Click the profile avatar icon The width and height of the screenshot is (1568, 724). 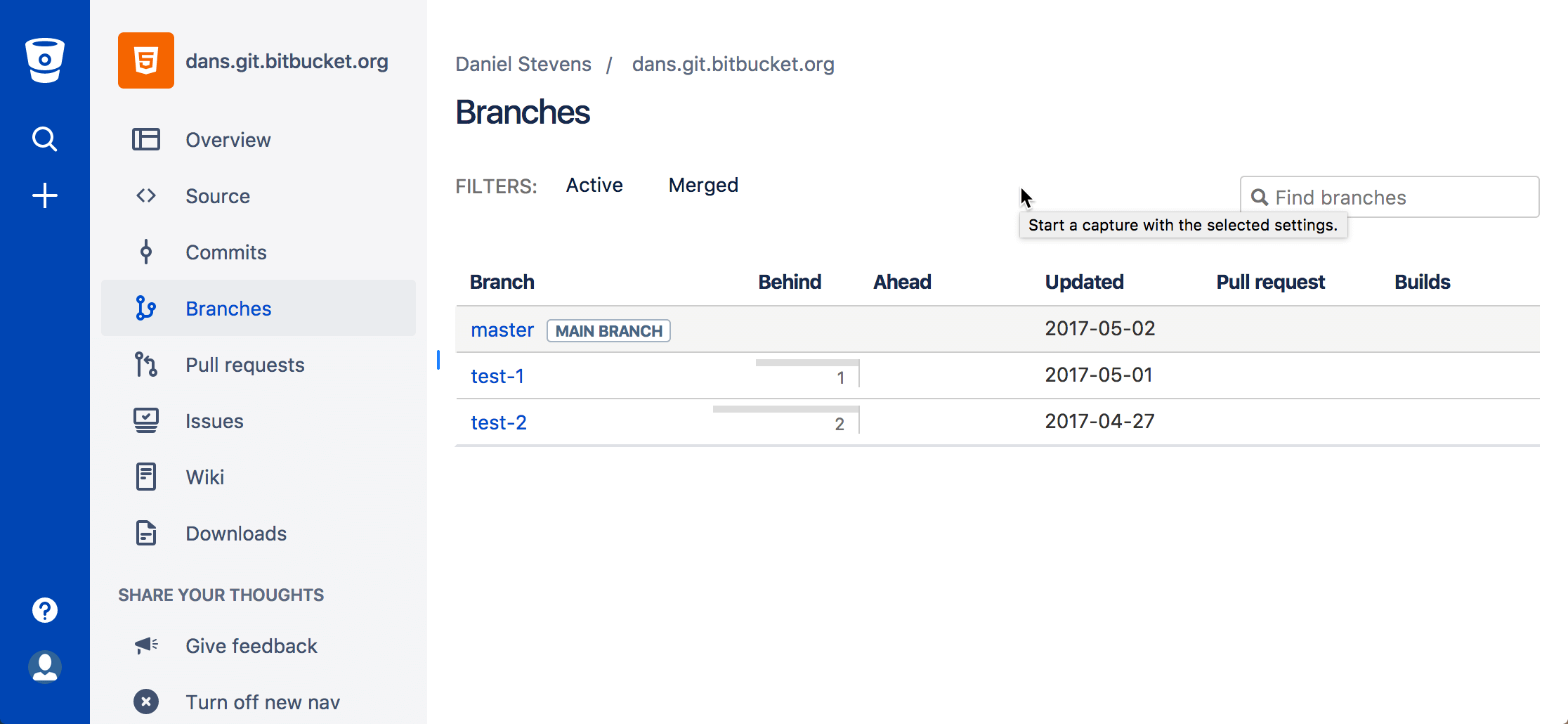click(x=44, y=667)
